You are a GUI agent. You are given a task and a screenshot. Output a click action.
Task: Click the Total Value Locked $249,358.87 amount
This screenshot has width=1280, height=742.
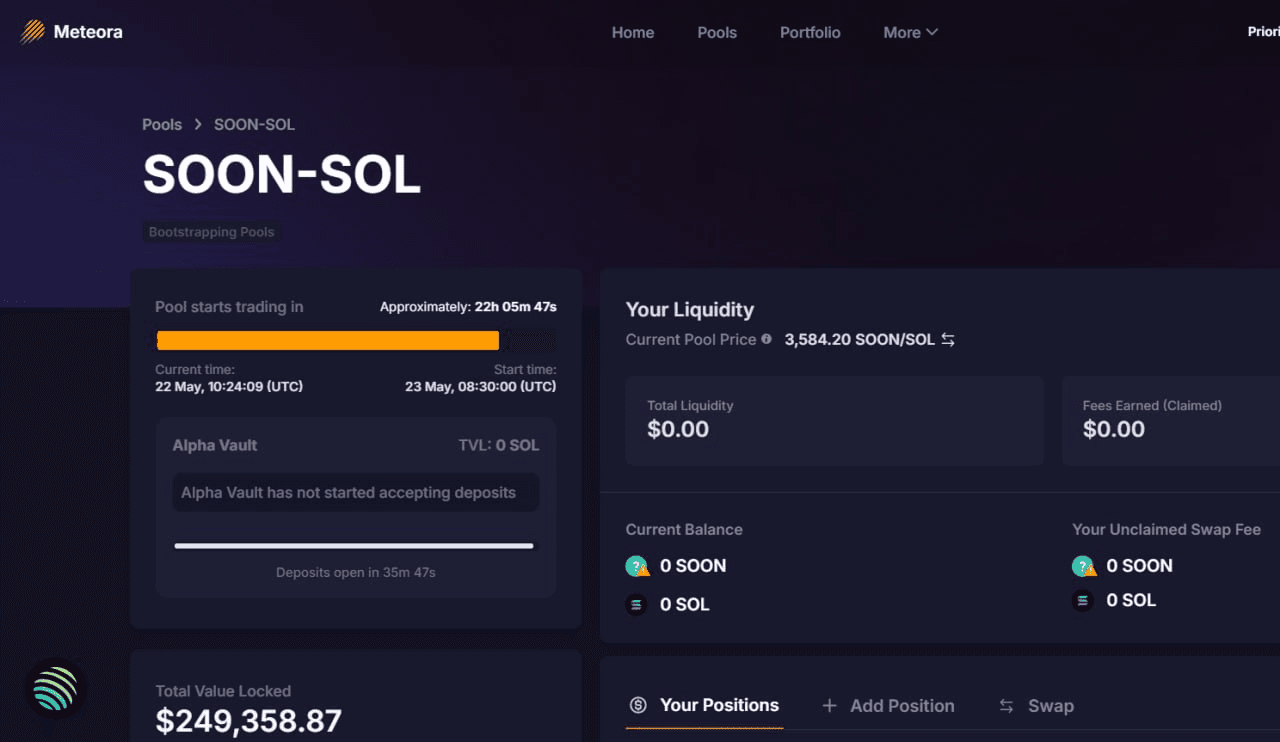[x=249, y=721]
